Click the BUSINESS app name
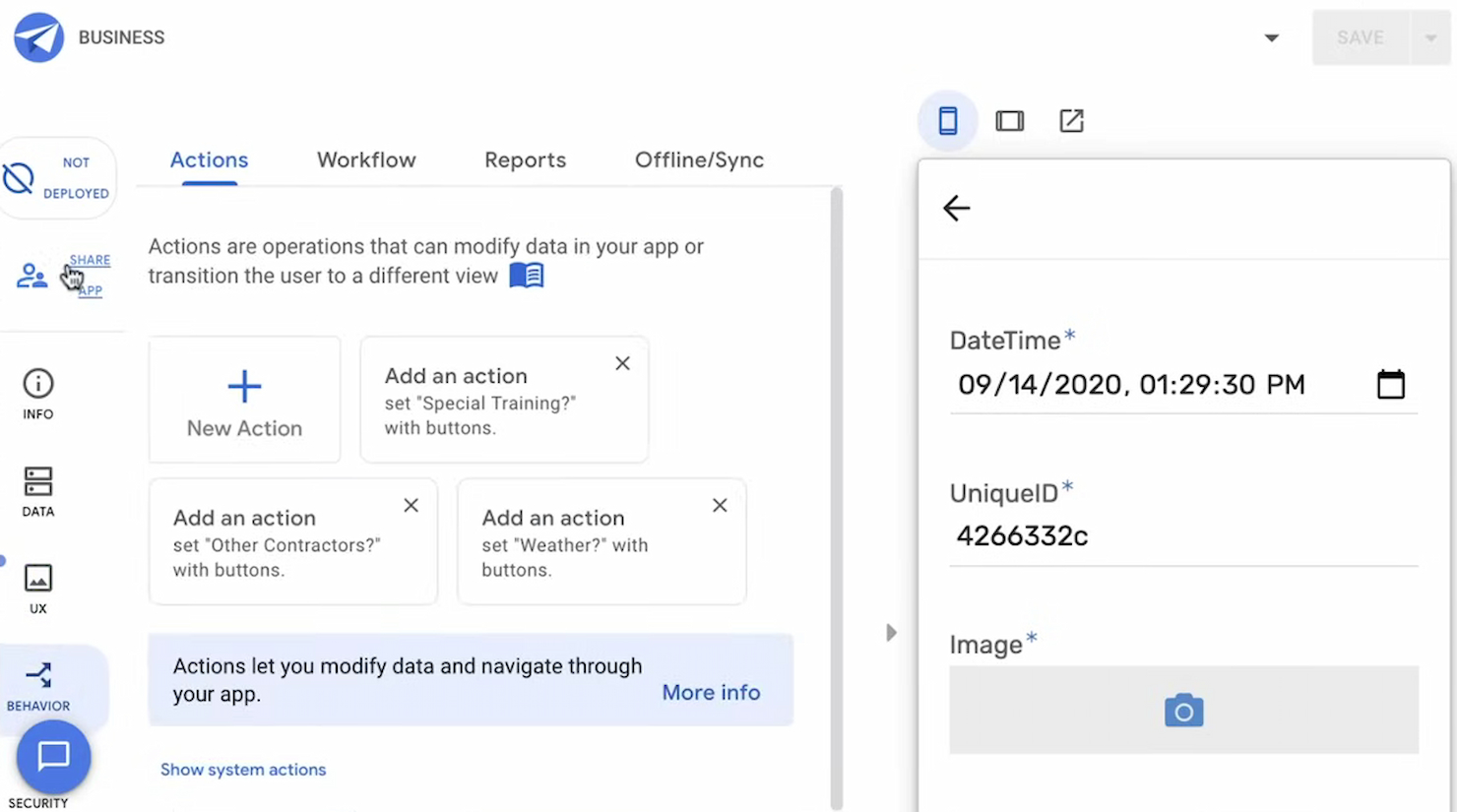This screenshot has width=1457, height=812. click(121, 37)
